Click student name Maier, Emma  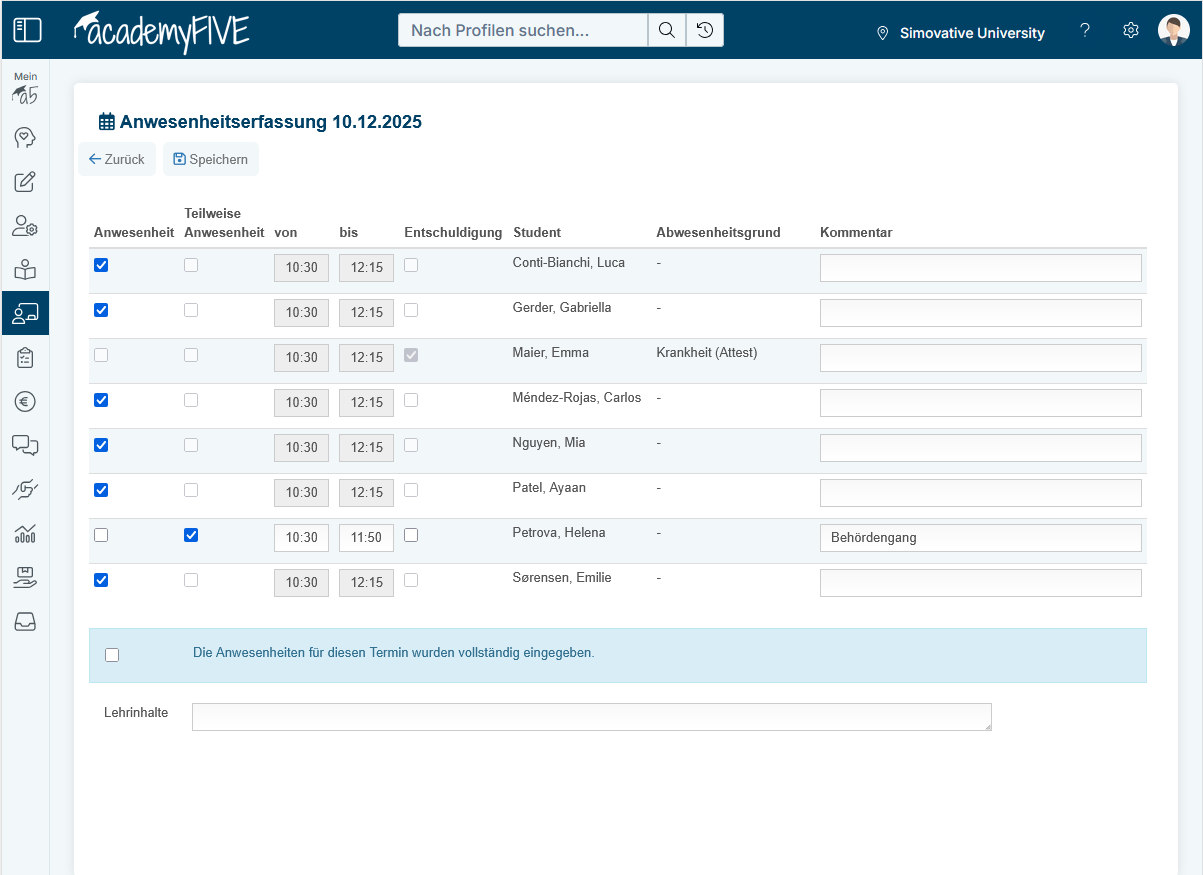(x=551, y=353)
